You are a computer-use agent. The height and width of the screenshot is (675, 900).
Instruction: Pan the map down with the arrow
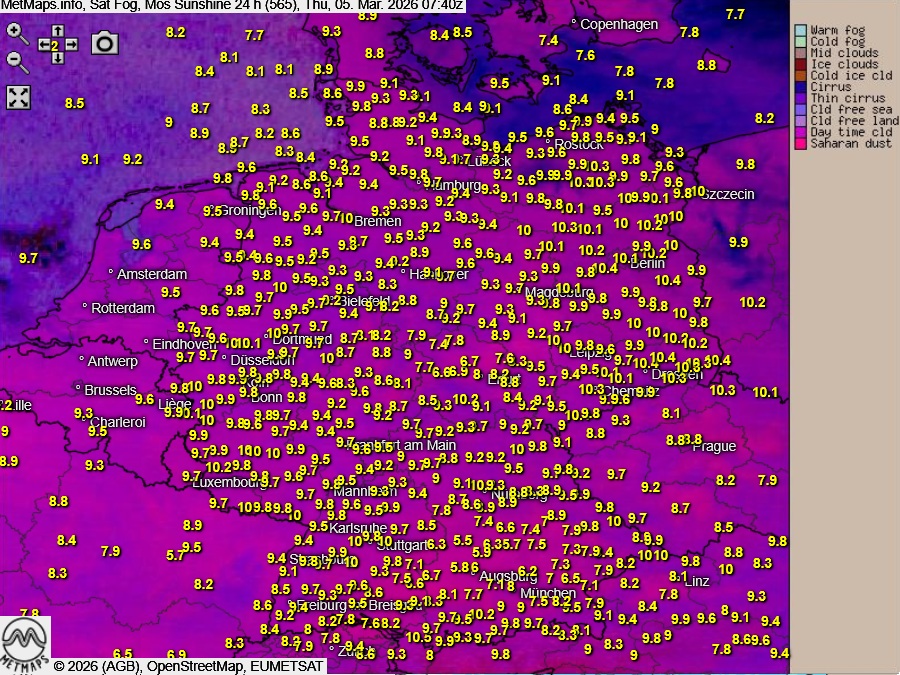(57, 58)
